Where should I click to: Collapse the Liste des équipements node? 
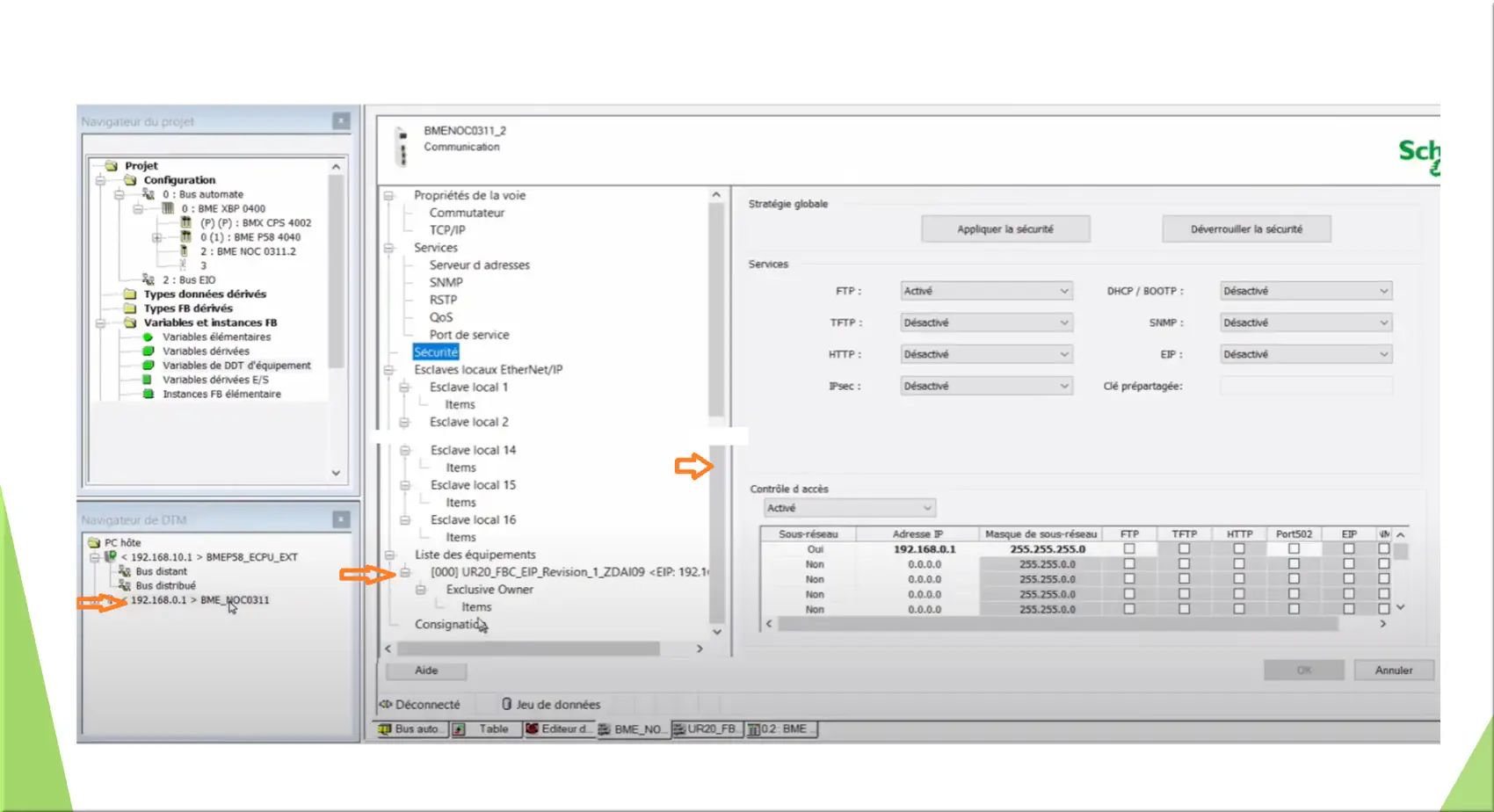tap(389, 555)
